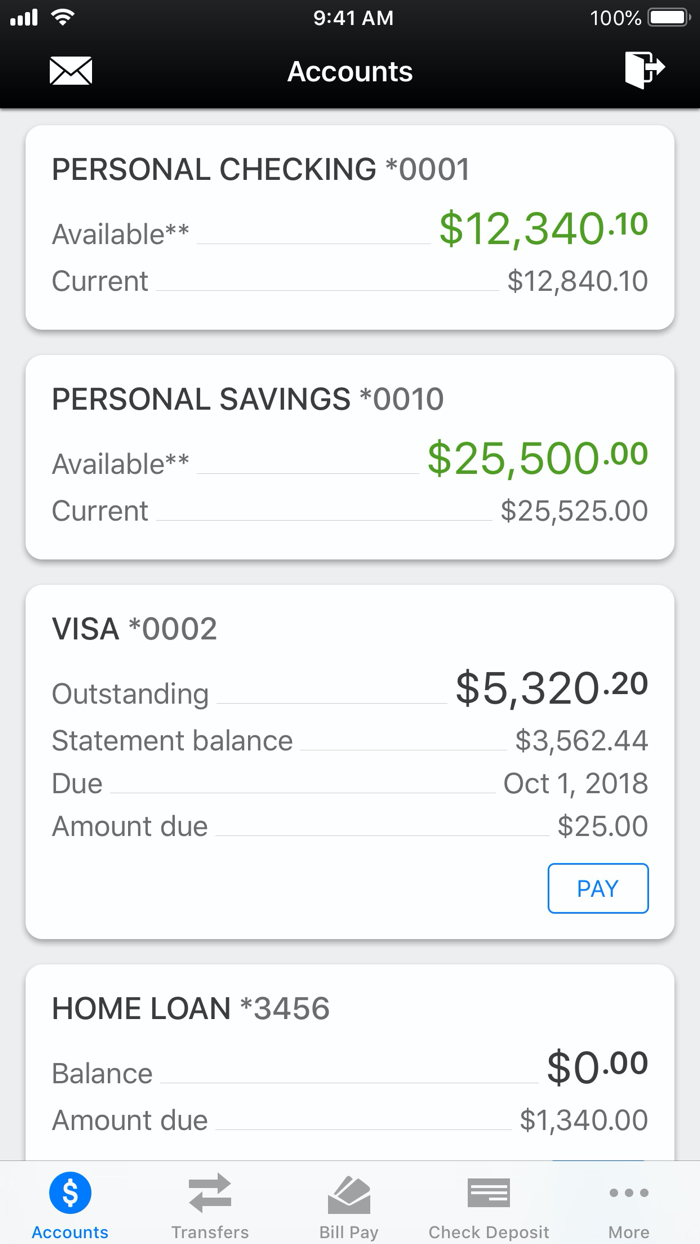Screen dimensions: 700x1244
Task: Open the Check Deposit tab
Action: pos(488,1204)
